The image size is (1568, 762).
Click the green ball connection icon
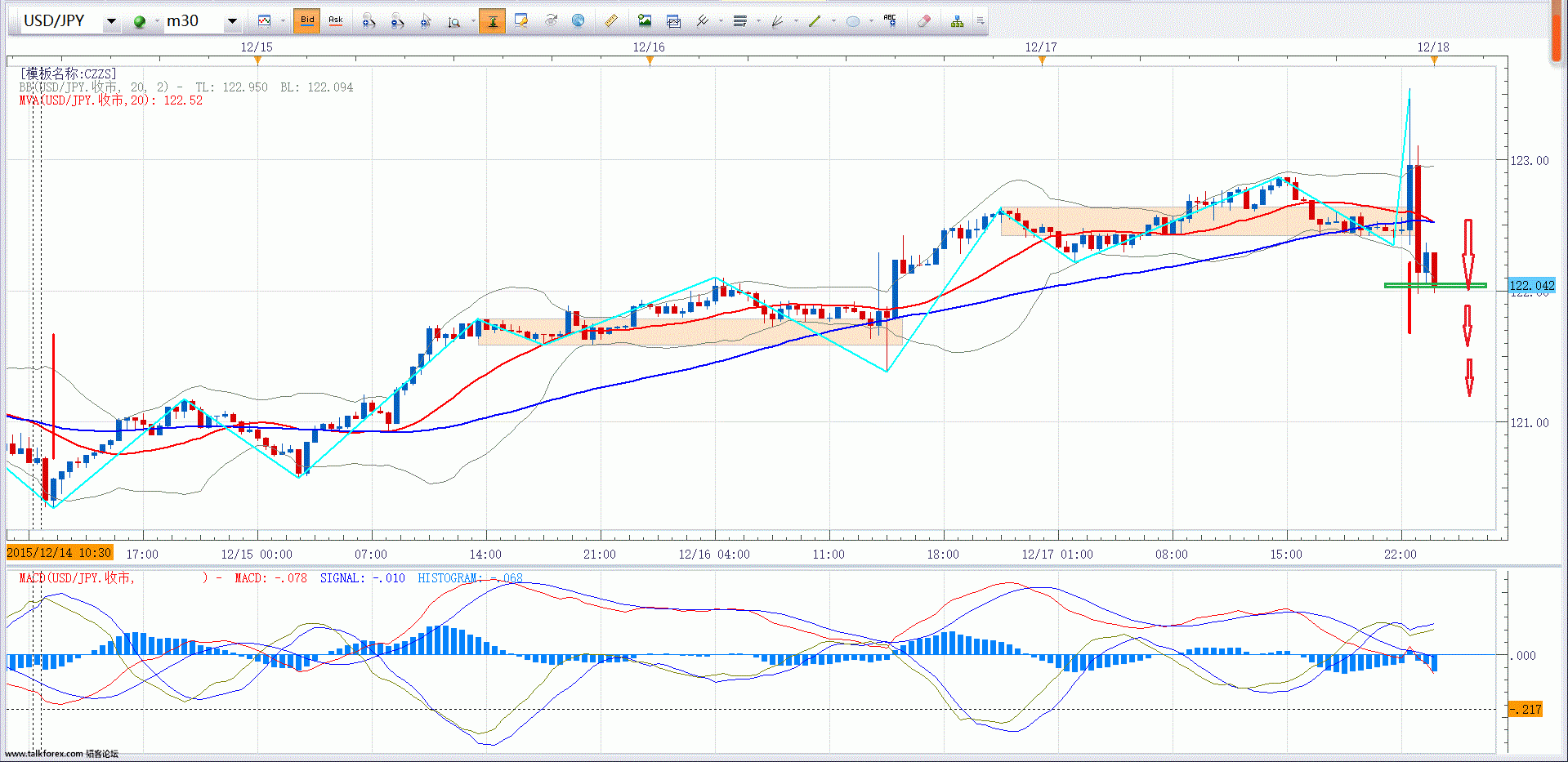(x=140, y=22)
